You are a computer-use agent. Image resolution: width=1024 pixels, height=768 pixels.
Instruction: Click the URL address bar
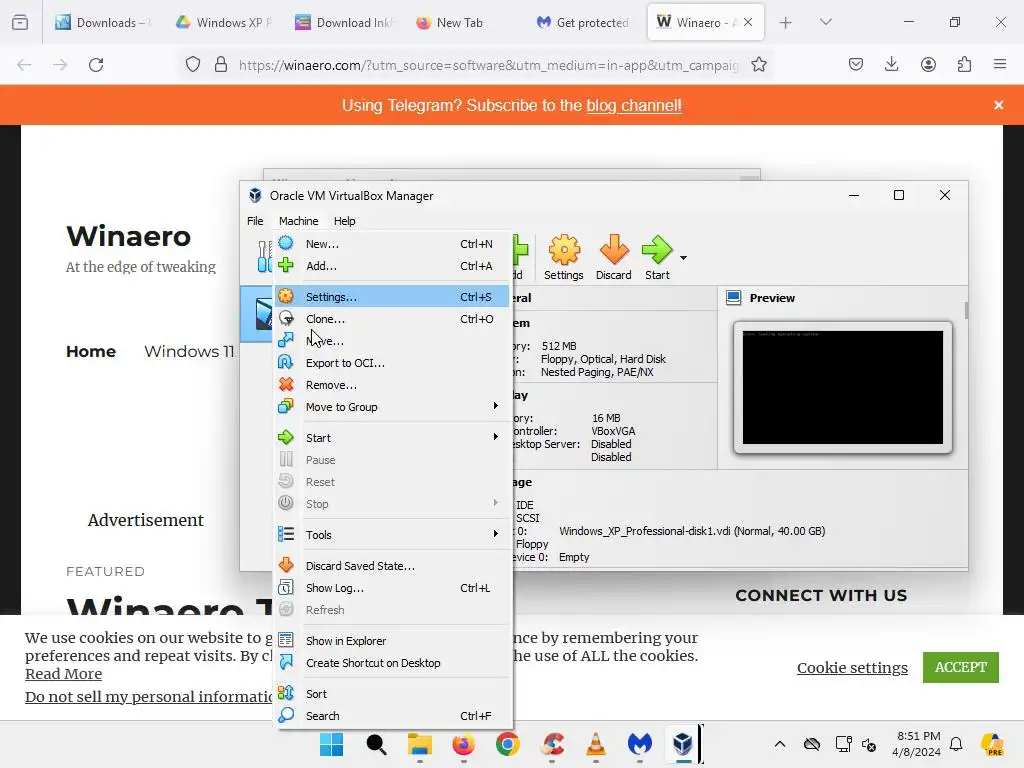488,65
